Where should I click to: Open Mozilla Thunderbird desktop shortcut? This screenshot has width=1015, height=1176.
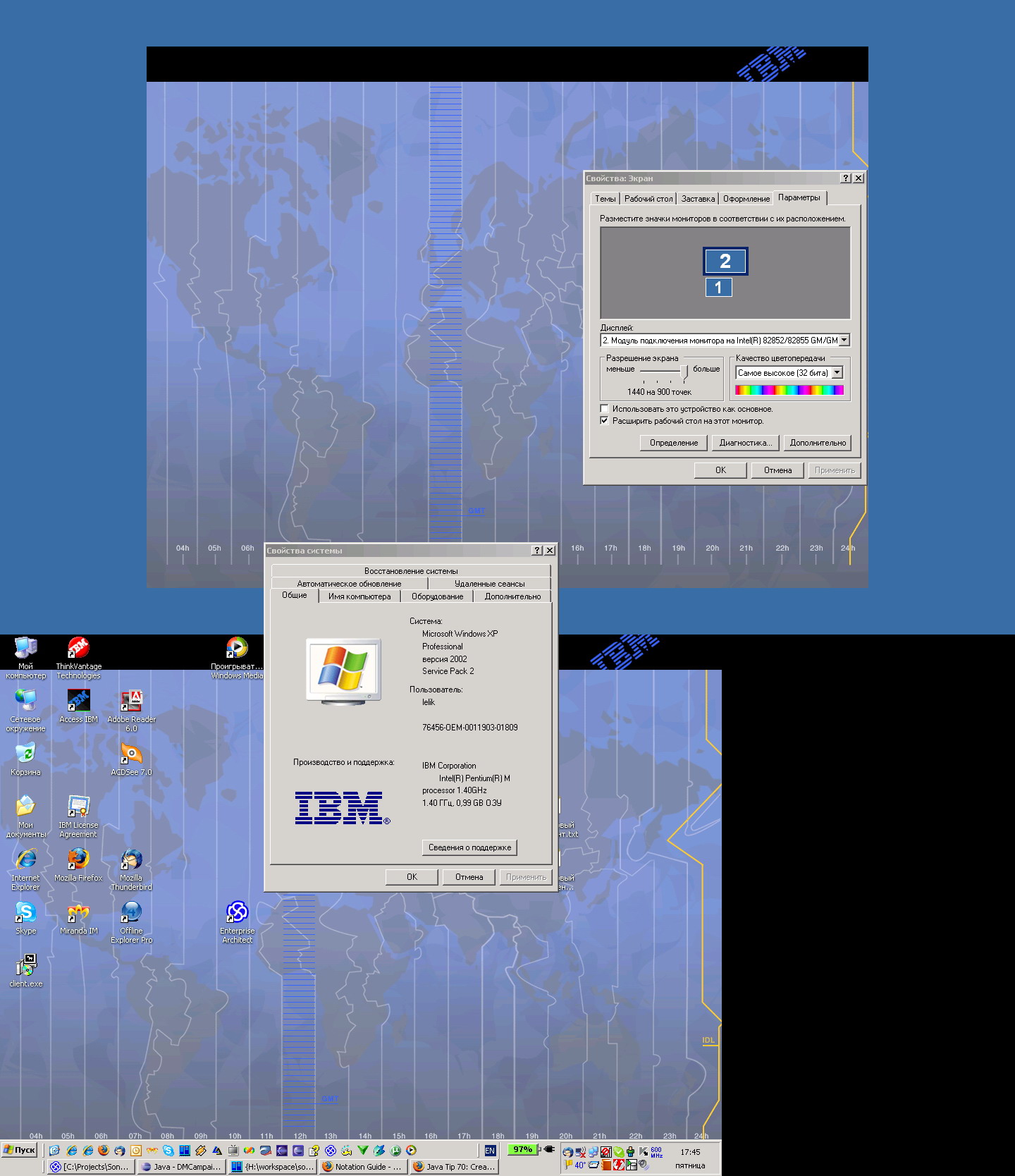coord(131,860)
